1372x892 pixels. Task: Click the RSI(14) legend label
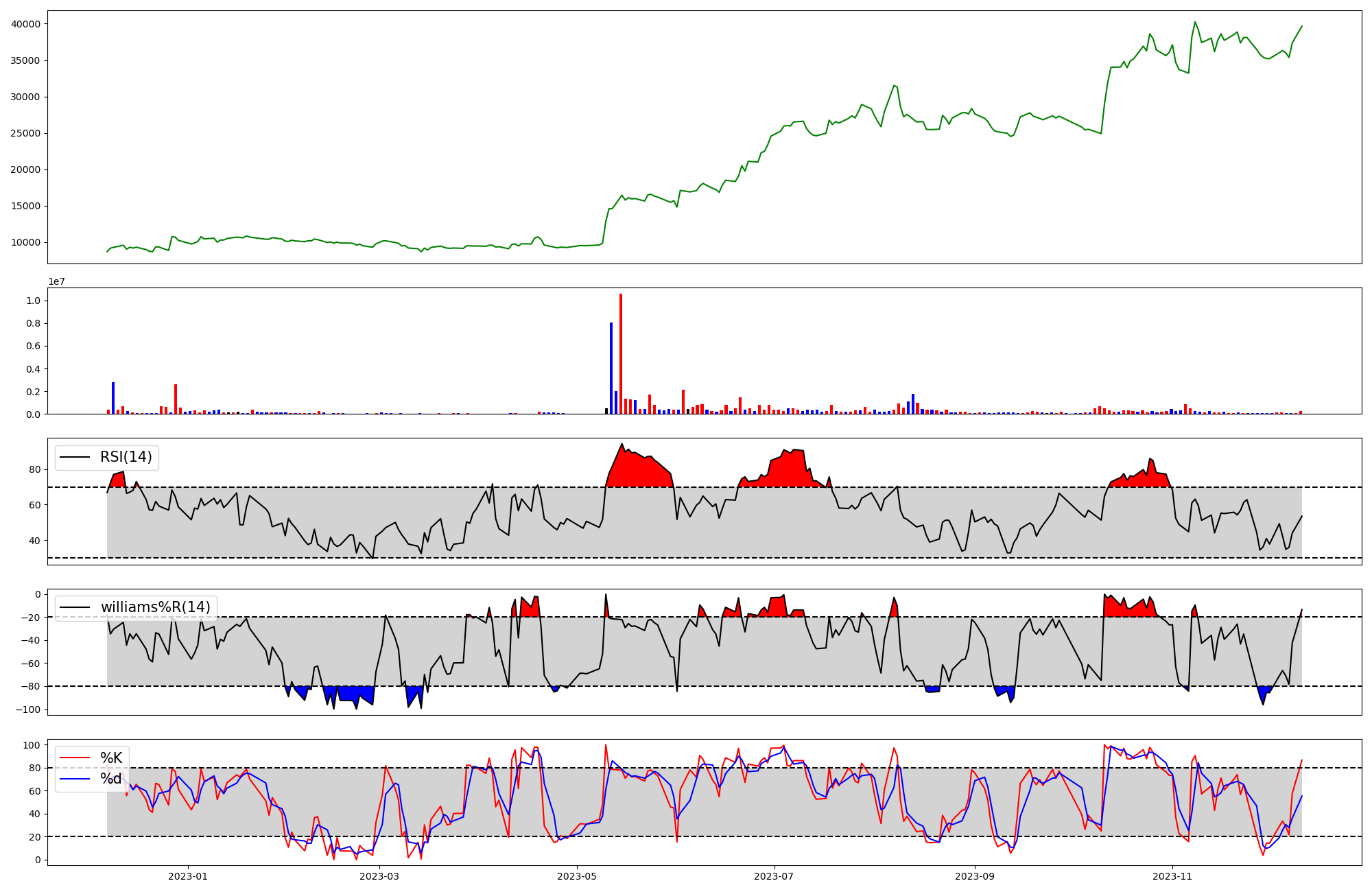(126, 457)
